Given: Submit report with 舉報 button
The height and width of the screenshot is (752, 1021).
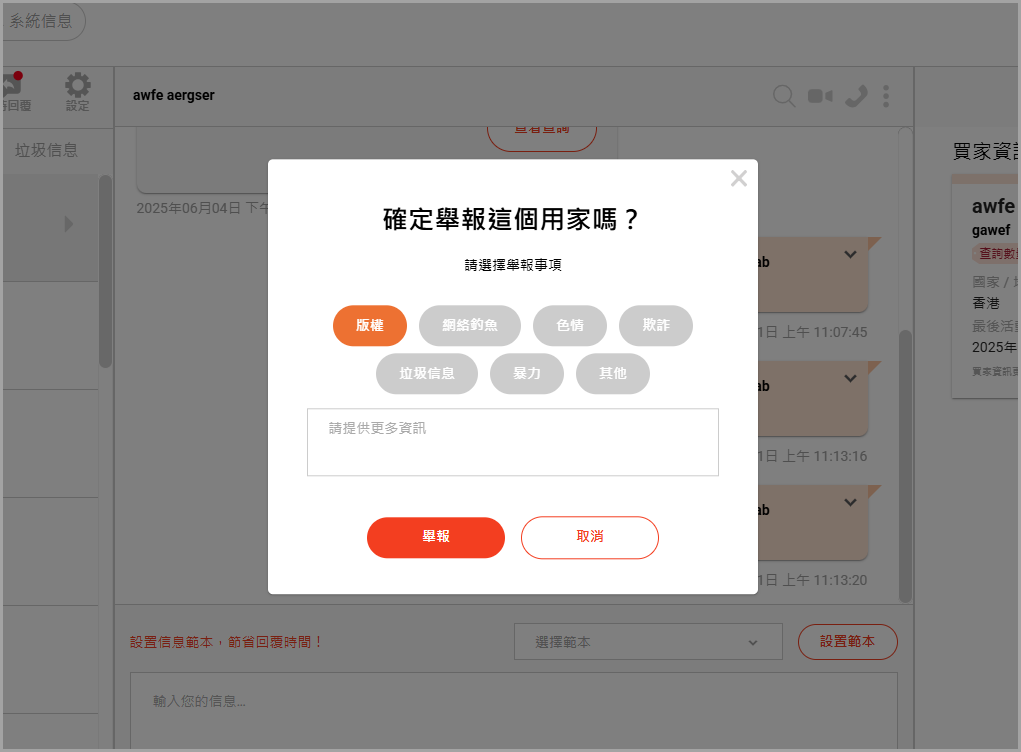Looking at the screenshot, I should [436, 537].
